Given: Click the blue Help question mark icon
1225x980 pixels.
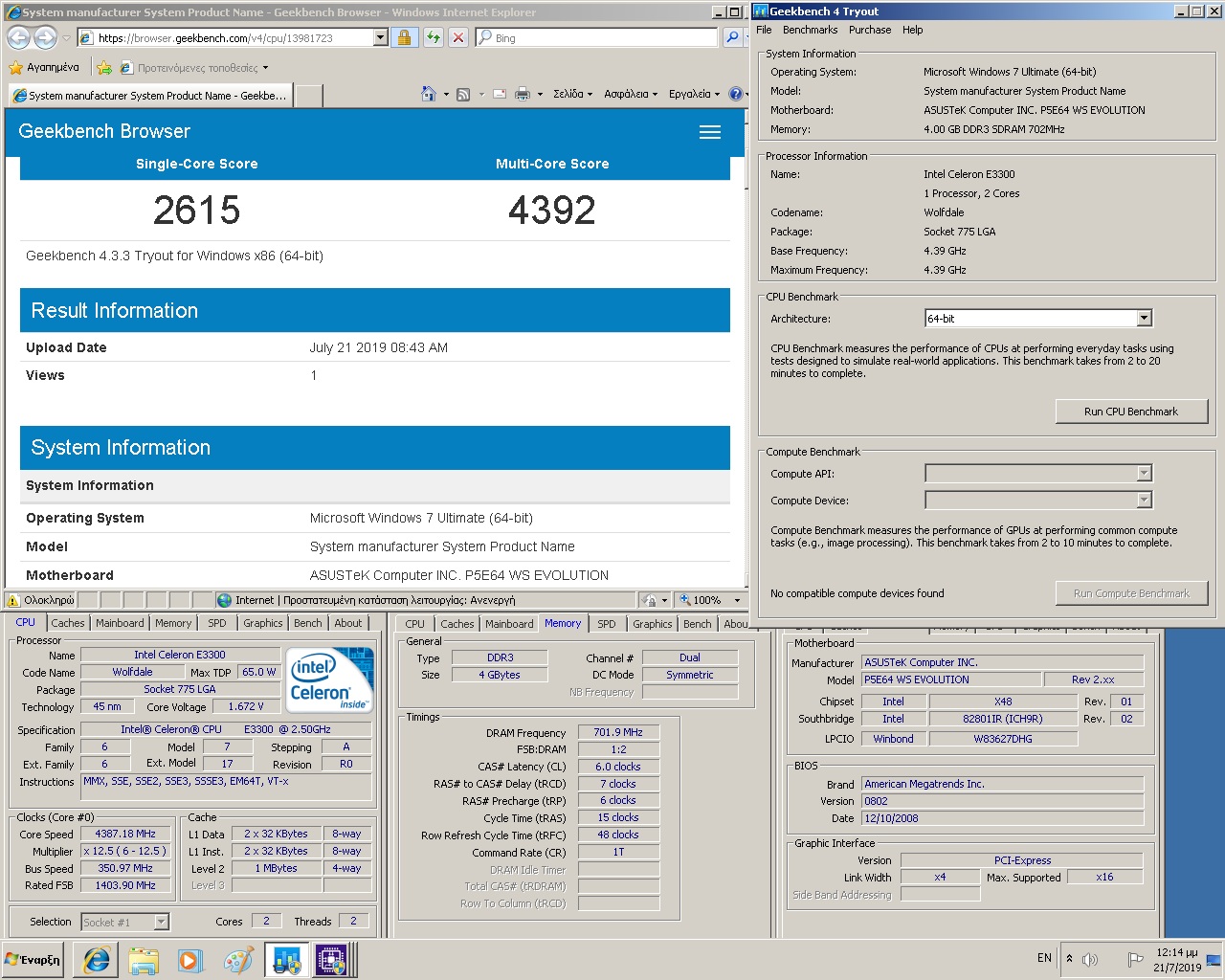Looking at the screenshot, I should (735, 94).
